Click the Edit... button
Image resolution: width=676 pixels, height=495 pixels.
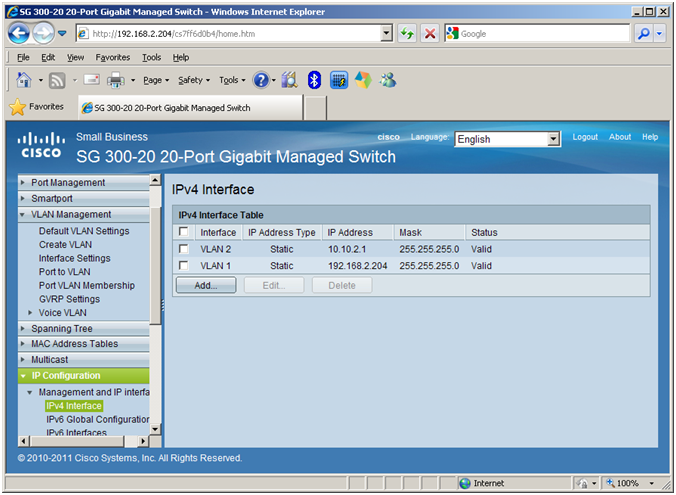point(274,285)
